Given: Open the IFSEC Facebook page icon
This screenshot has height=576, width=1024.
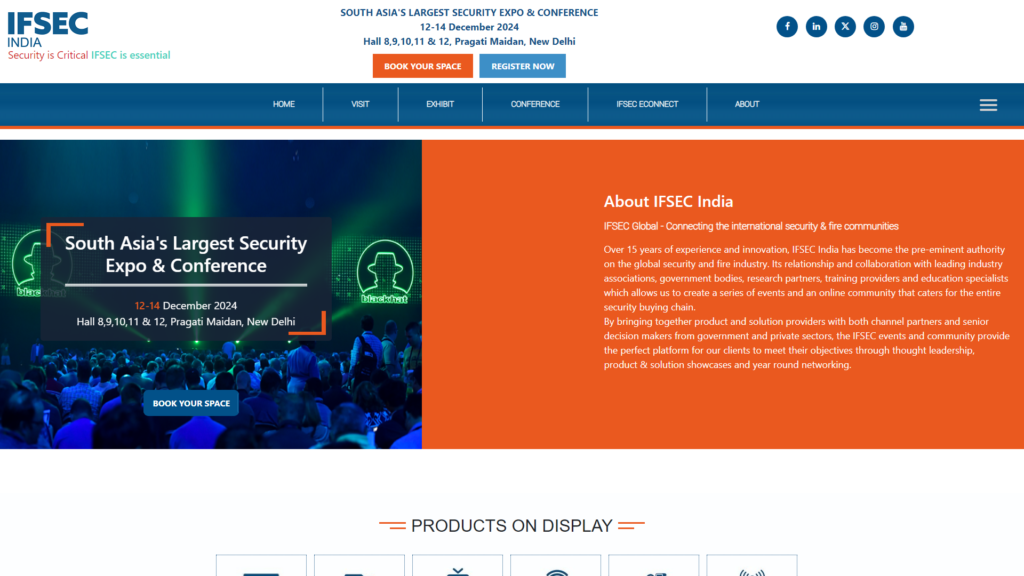Looking at the screenshot, I should click(787, 27).
